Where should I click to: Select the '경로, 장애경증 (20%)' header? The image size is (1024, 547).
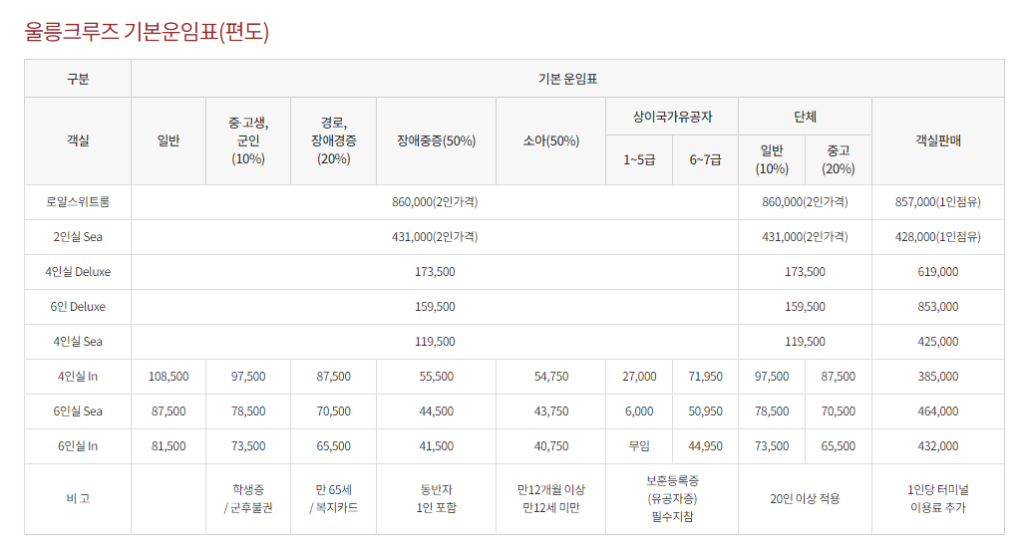click(x=334, y=141)
